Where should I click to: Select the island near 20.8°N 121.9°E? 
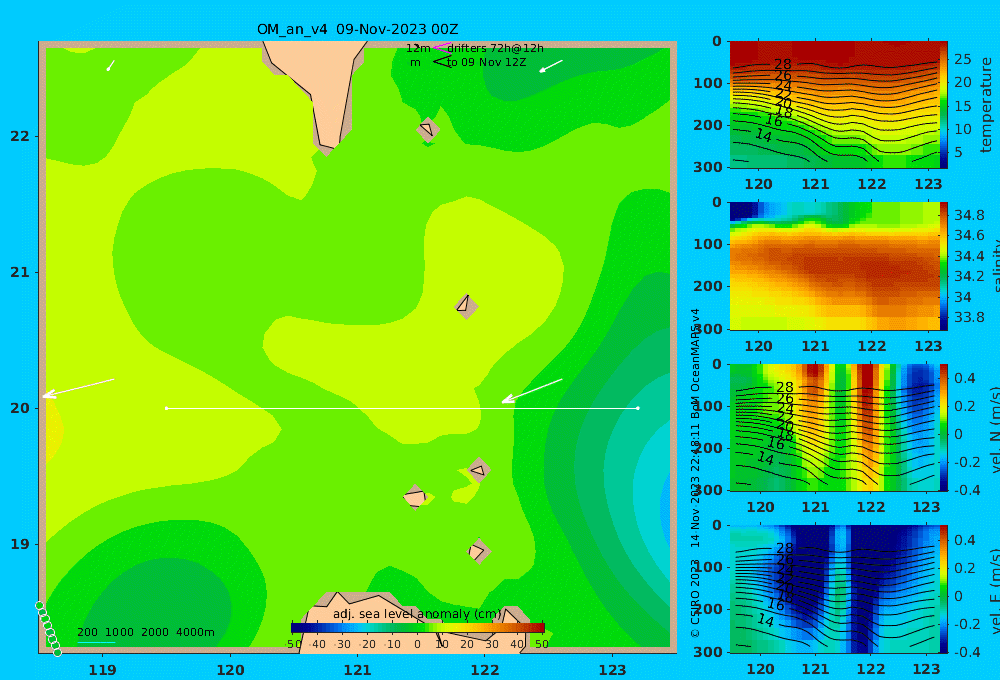(466, 306)
